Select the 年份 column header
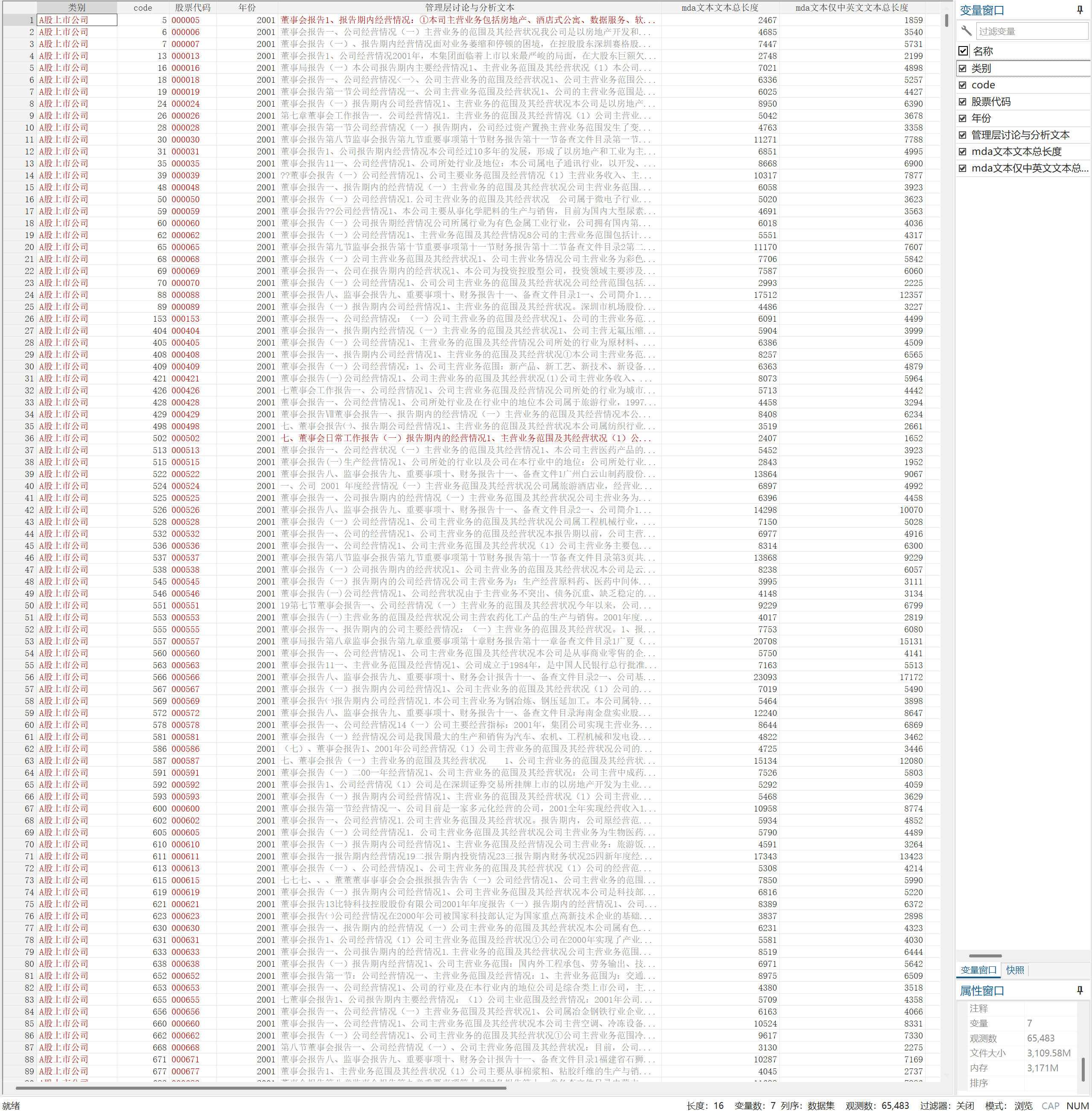The width and height of the screenshot is (1092, 1111). click(247, 7)
